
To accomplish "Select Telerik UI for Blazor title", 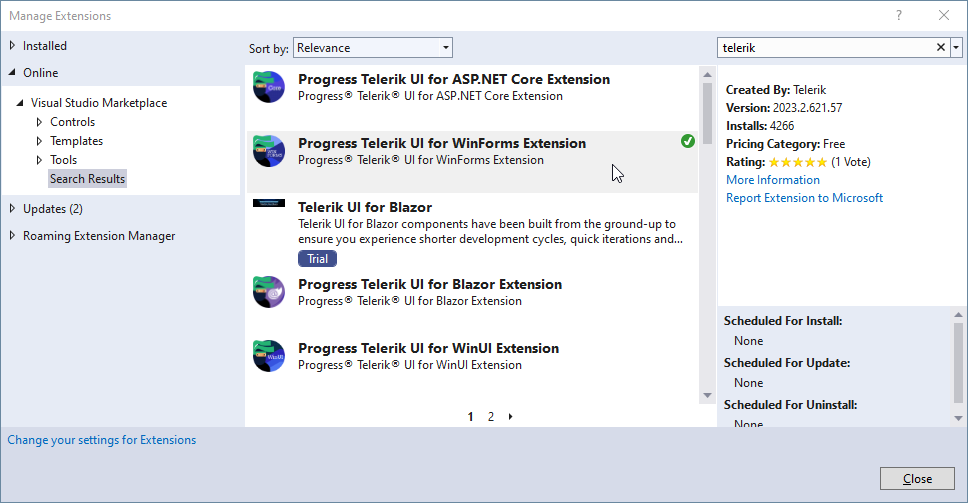I will [x=365, y=207].
